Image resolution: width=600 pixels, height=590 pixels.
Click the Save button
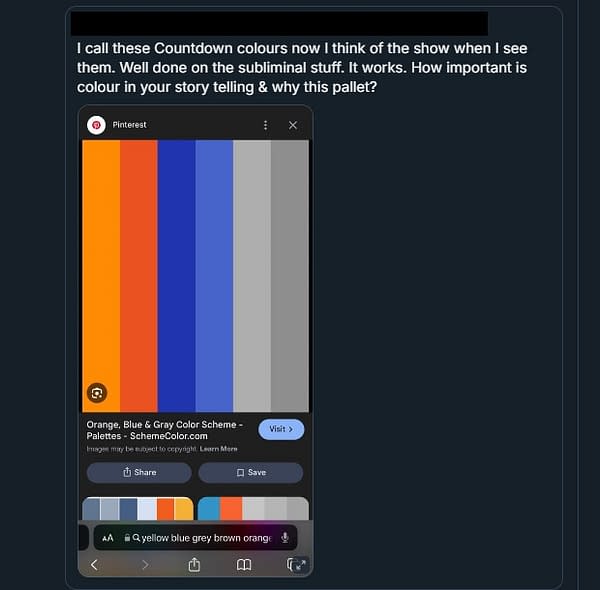pyautogui.click(x=251, y=473)
